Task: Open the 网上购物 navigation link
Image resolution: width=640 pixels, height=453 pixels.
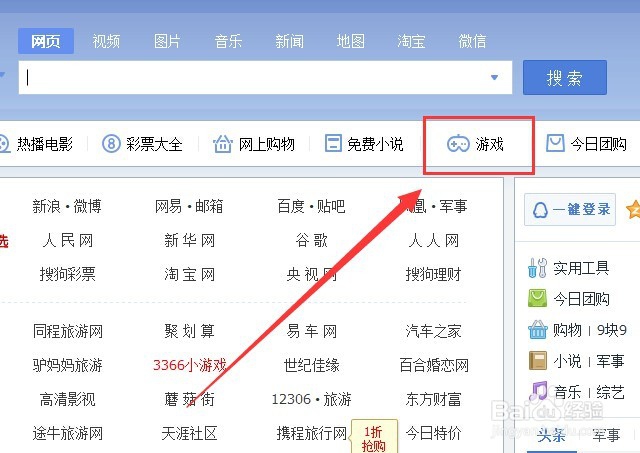Action: (x=267, y=144)
